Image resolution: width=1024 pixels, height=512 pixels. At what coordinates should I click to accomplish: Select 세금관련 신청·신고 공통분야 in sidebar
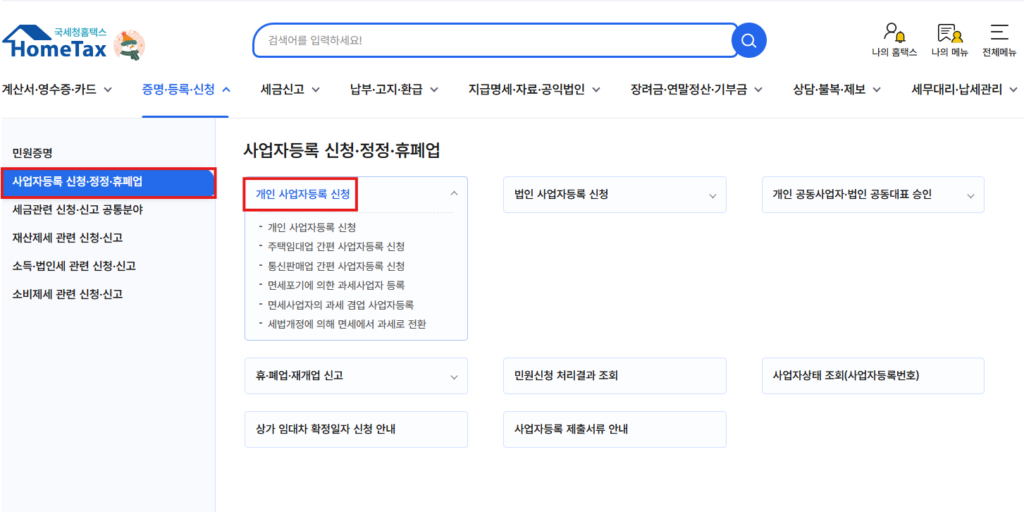click(x=78, y=210)
